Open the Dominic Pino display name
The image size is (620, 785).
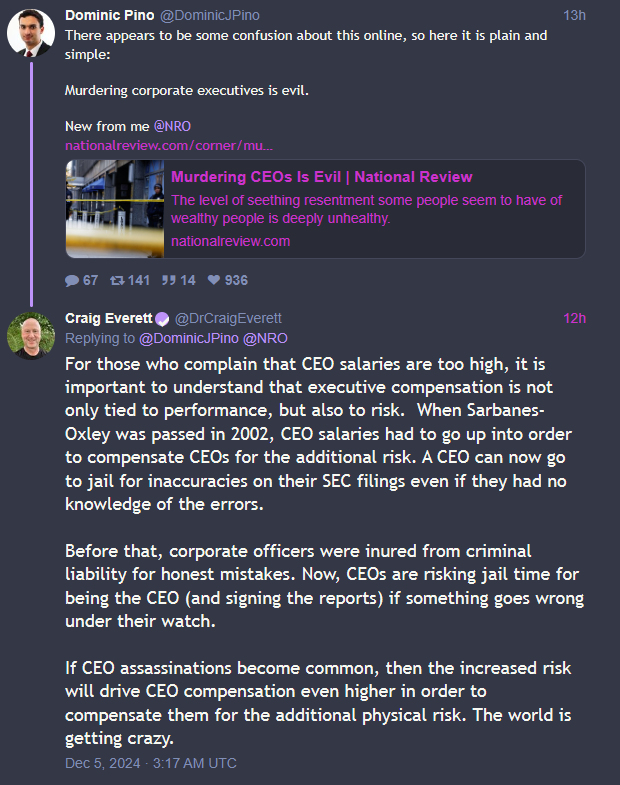point(110,16)
